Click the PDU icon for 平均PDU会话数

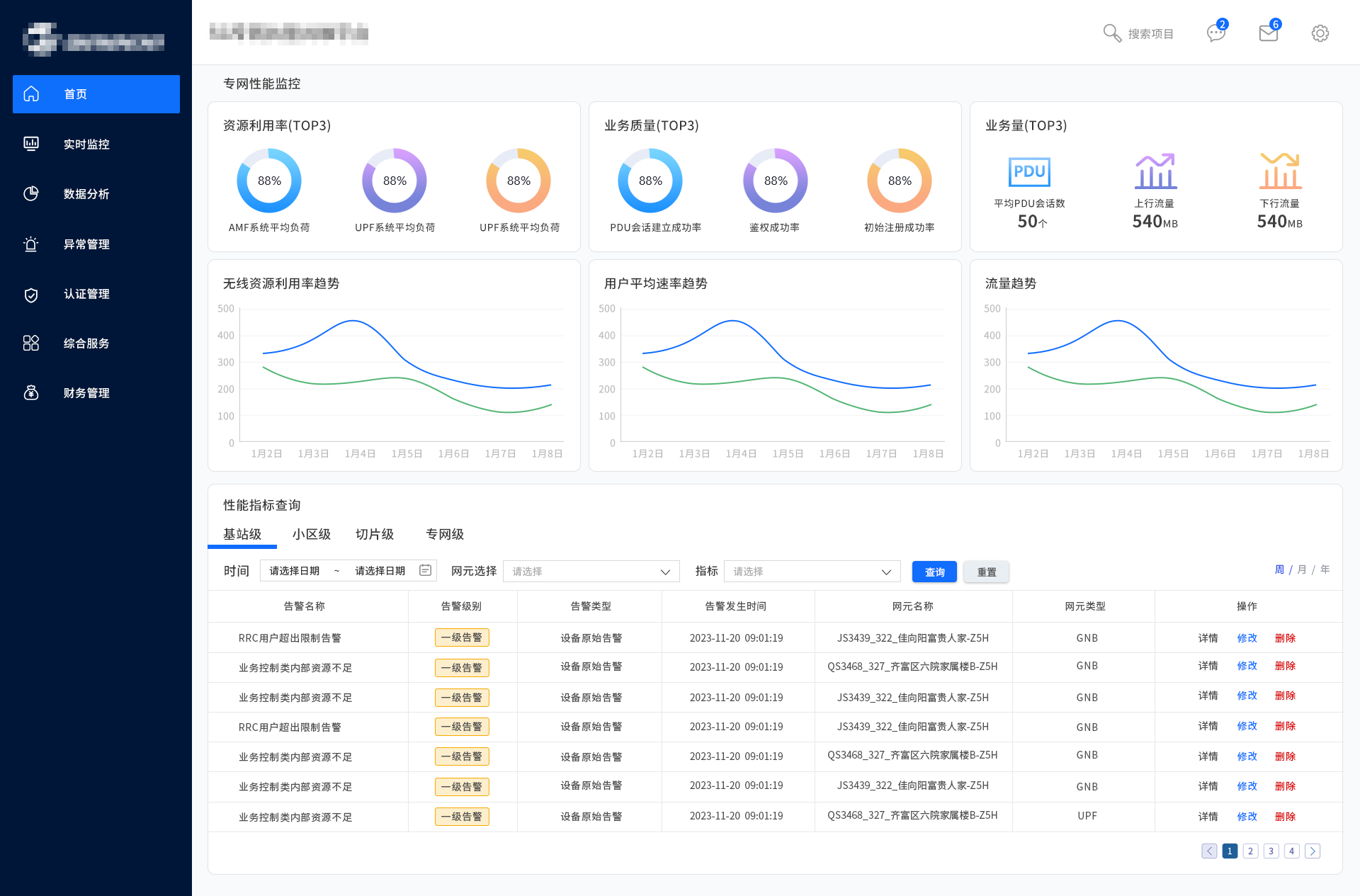tap(1029, 172)
